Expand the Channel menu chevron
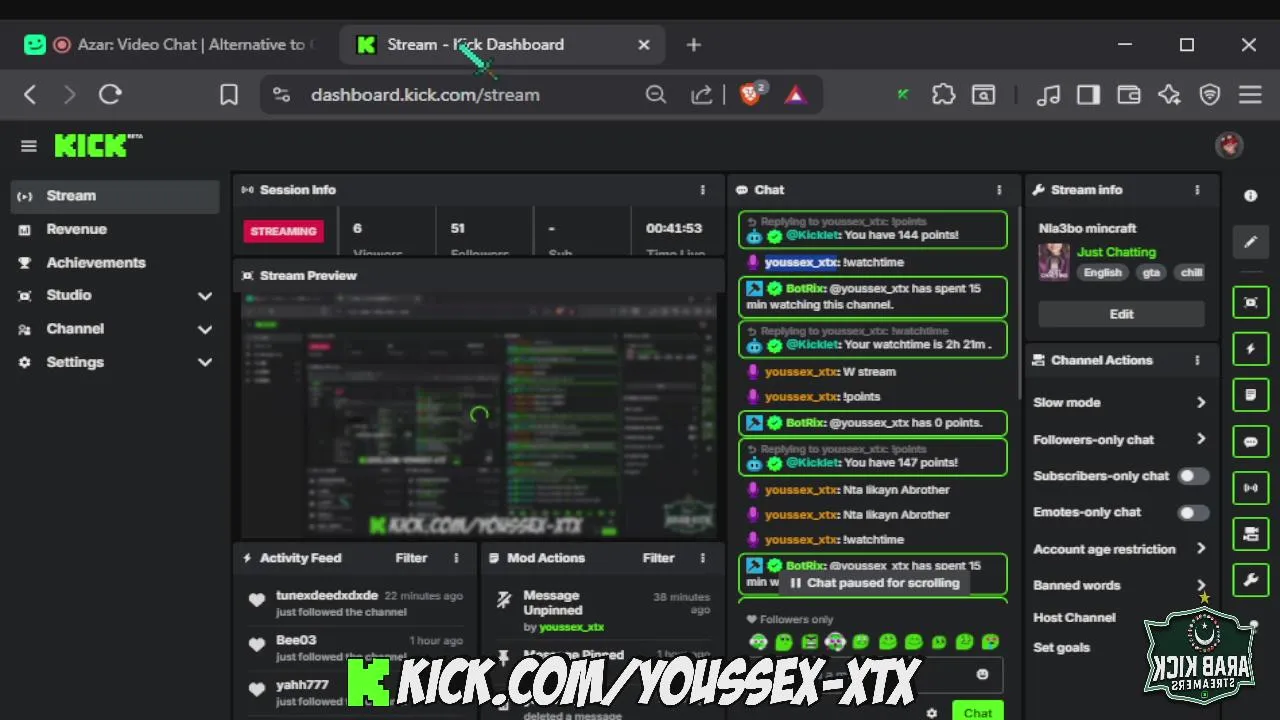 click(205, 329)
